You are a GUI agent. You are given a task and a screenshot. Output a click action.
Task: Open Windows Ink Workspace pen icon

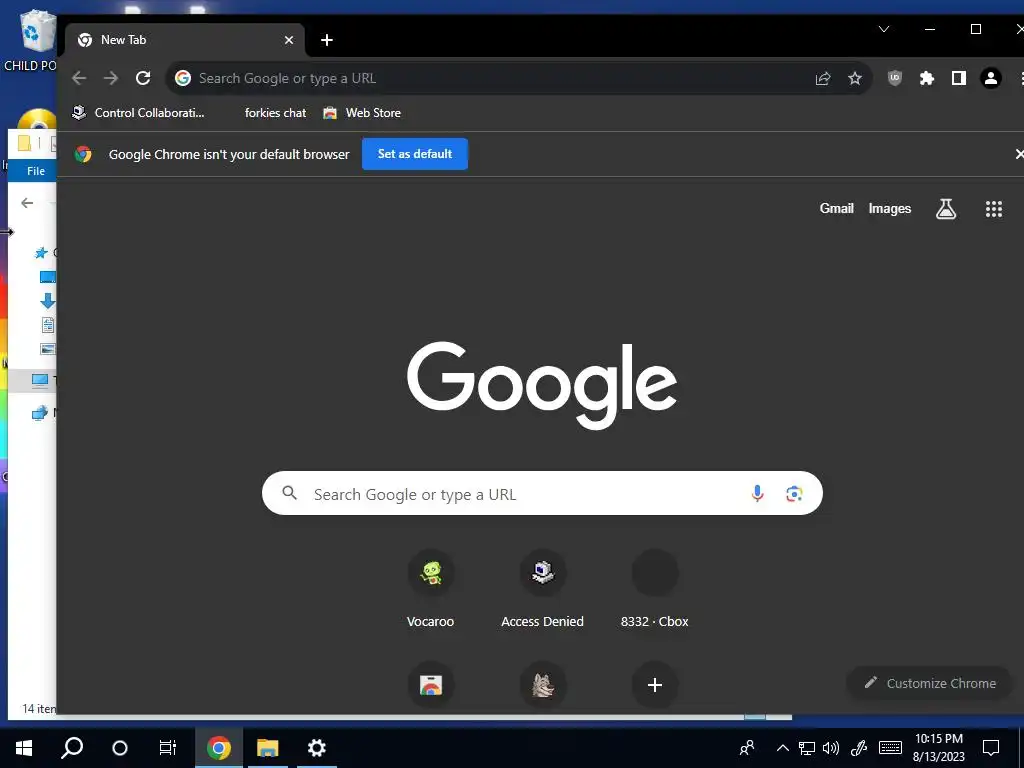click(x=859, y=748)
